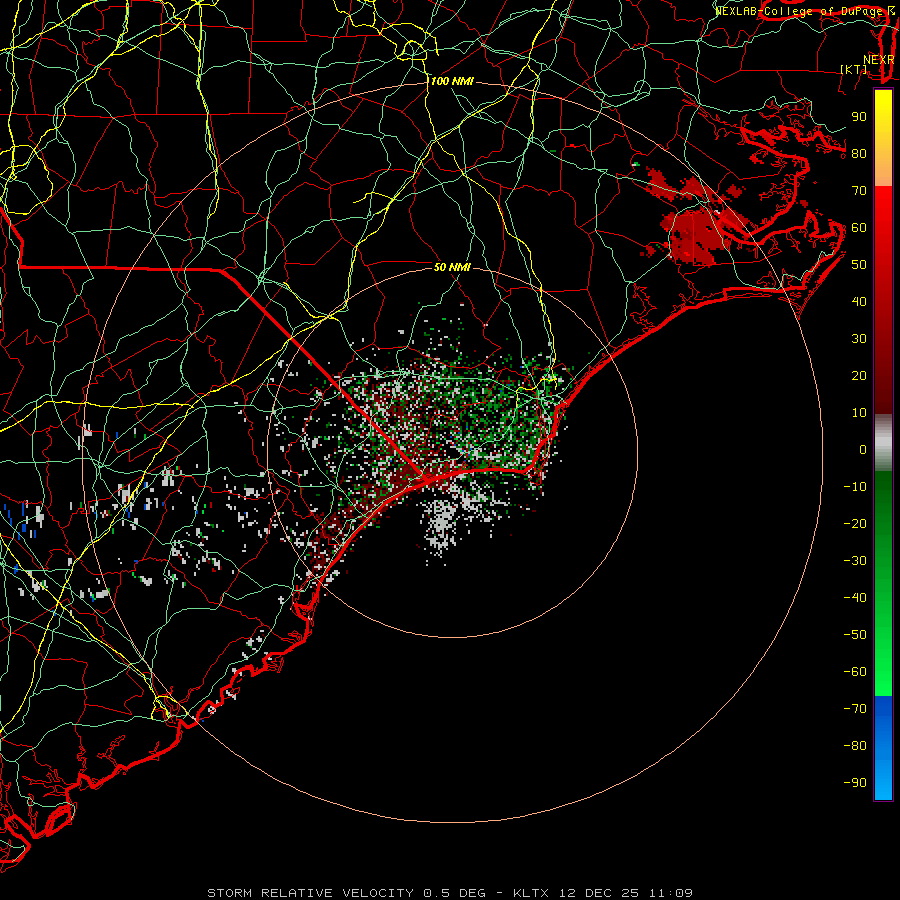Click the gray zero segment of velocity scale
900x900 pixels.
(883, 443)
